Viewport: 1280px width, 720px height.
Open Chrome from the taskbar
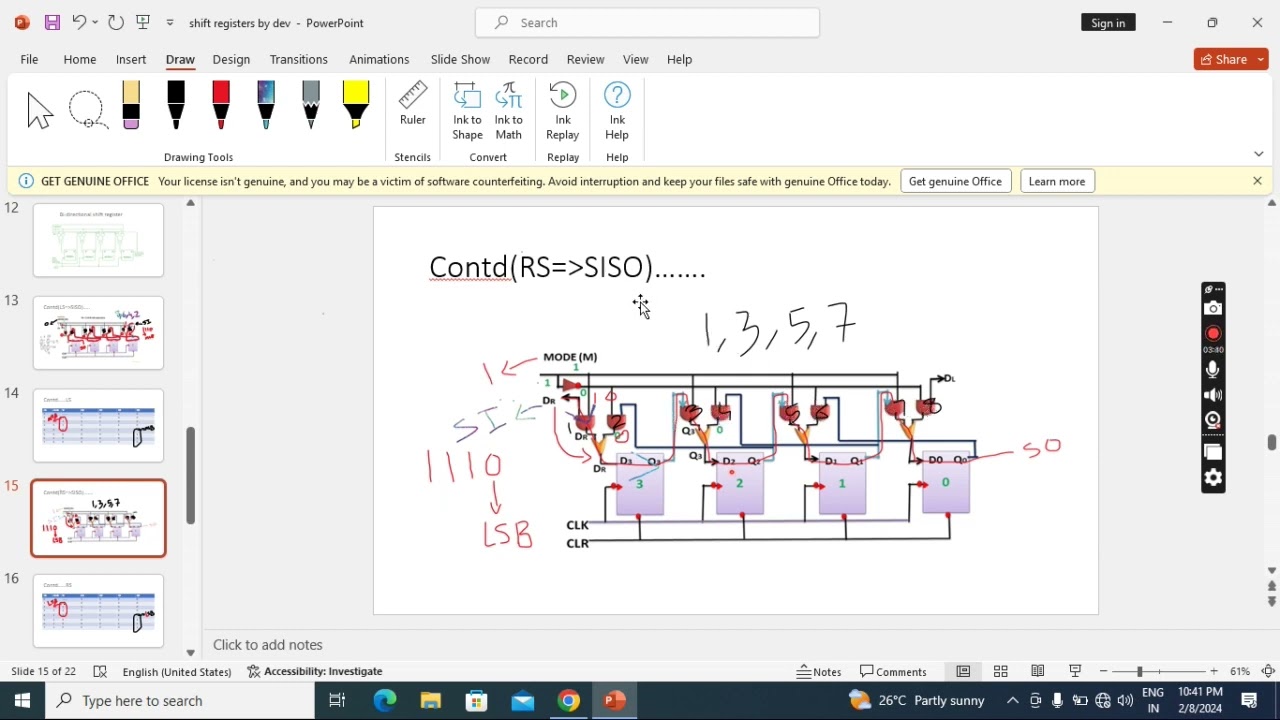pyautogui.click(x=568, y=701)
